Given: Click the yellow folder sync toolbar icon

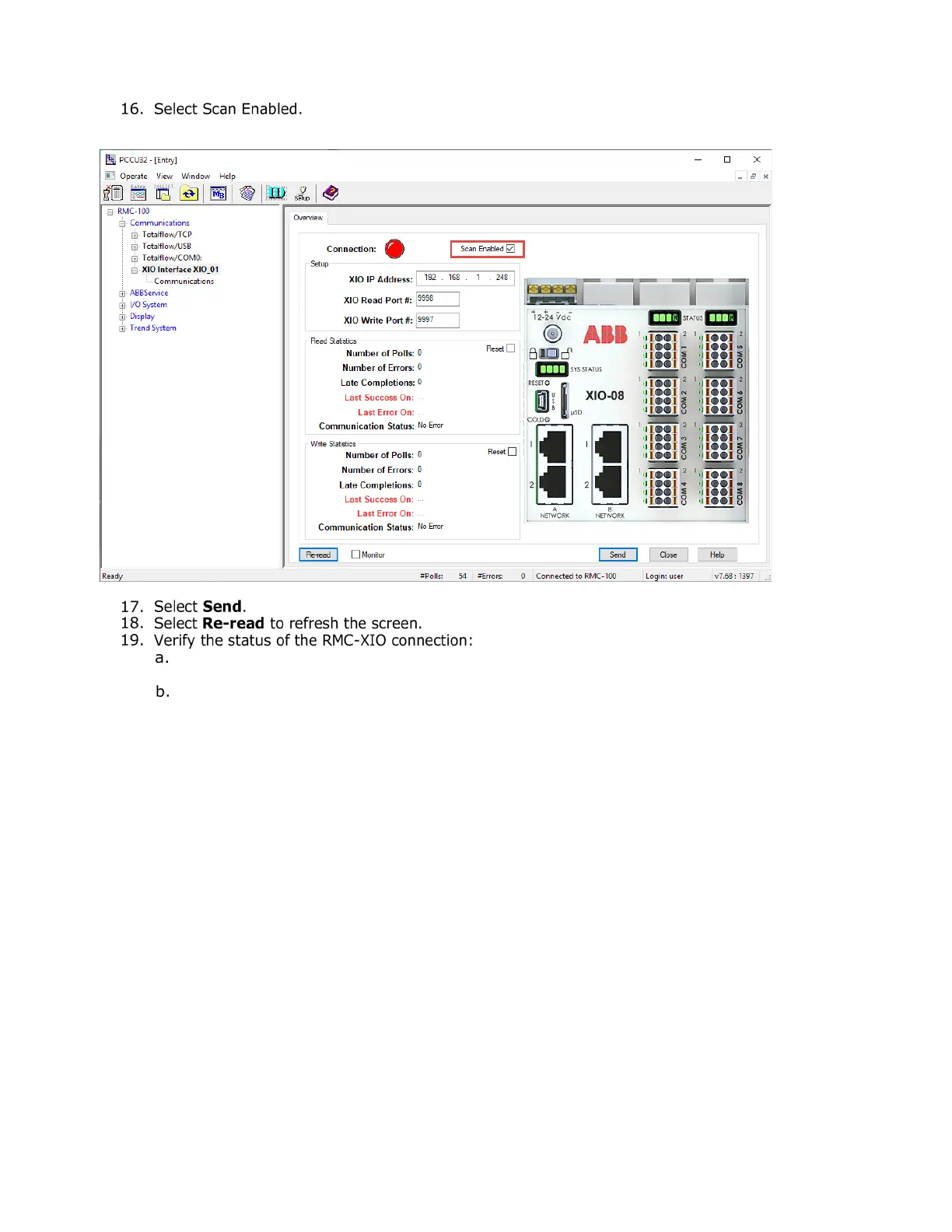Looking at the screenshot, I should coord(189,194).
